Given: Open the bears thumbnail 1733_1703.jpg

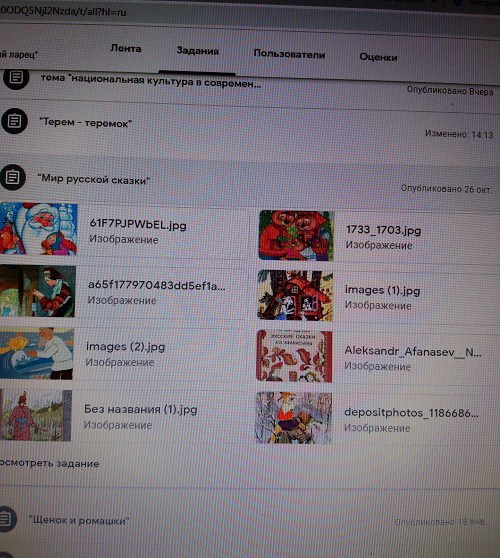Looking at the screenshot, I should (296, 235).
